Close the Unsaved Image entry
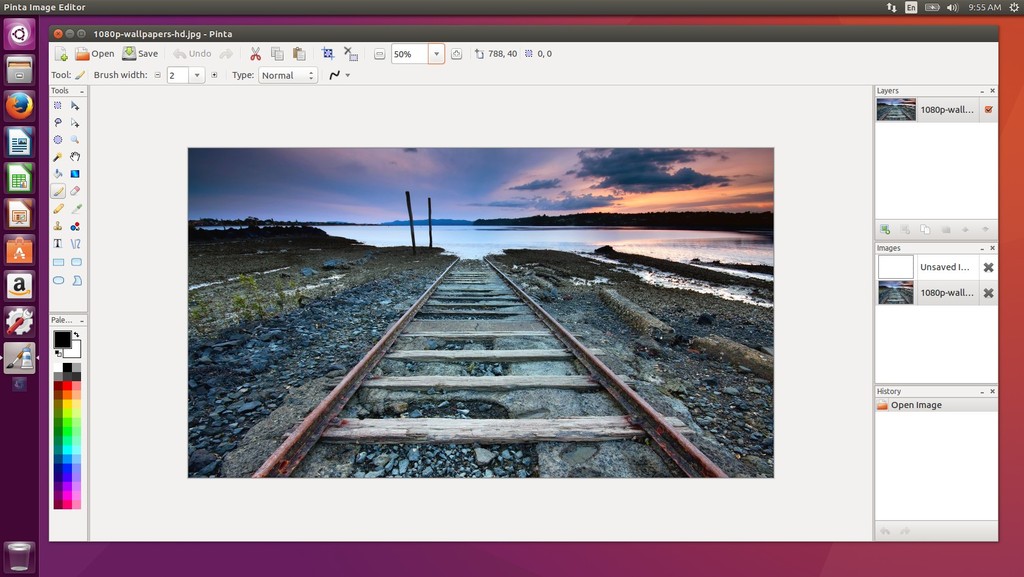The width and height of the screenshot is (1024, 577). (x=989, y=267)
